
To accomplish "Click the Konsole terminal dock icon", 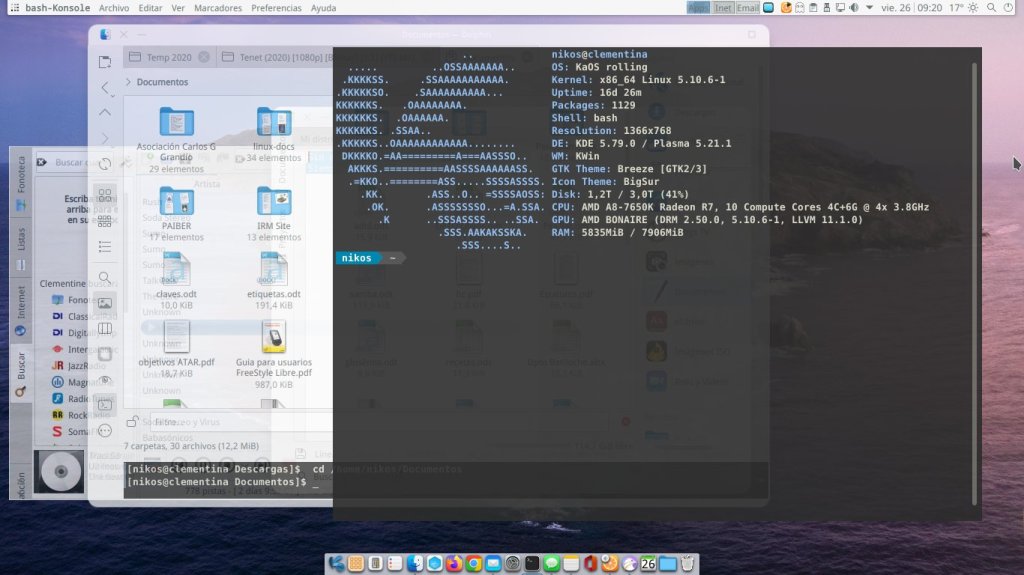I will [532, 564].
